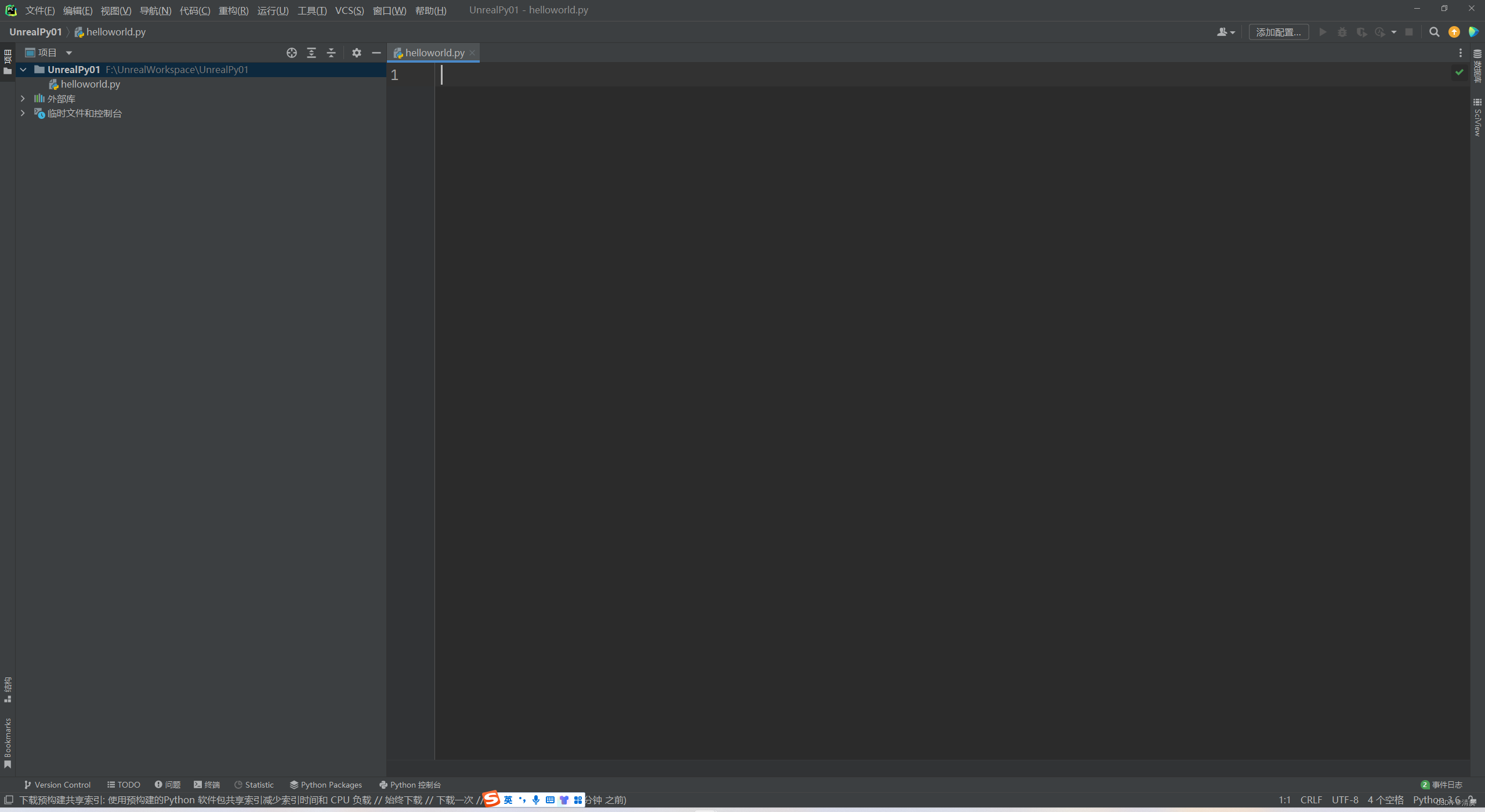Viewport: 1485px width, 812px height.
Task: Toggle Sogou input to Chinese mode
Action: tap(508, 799)
